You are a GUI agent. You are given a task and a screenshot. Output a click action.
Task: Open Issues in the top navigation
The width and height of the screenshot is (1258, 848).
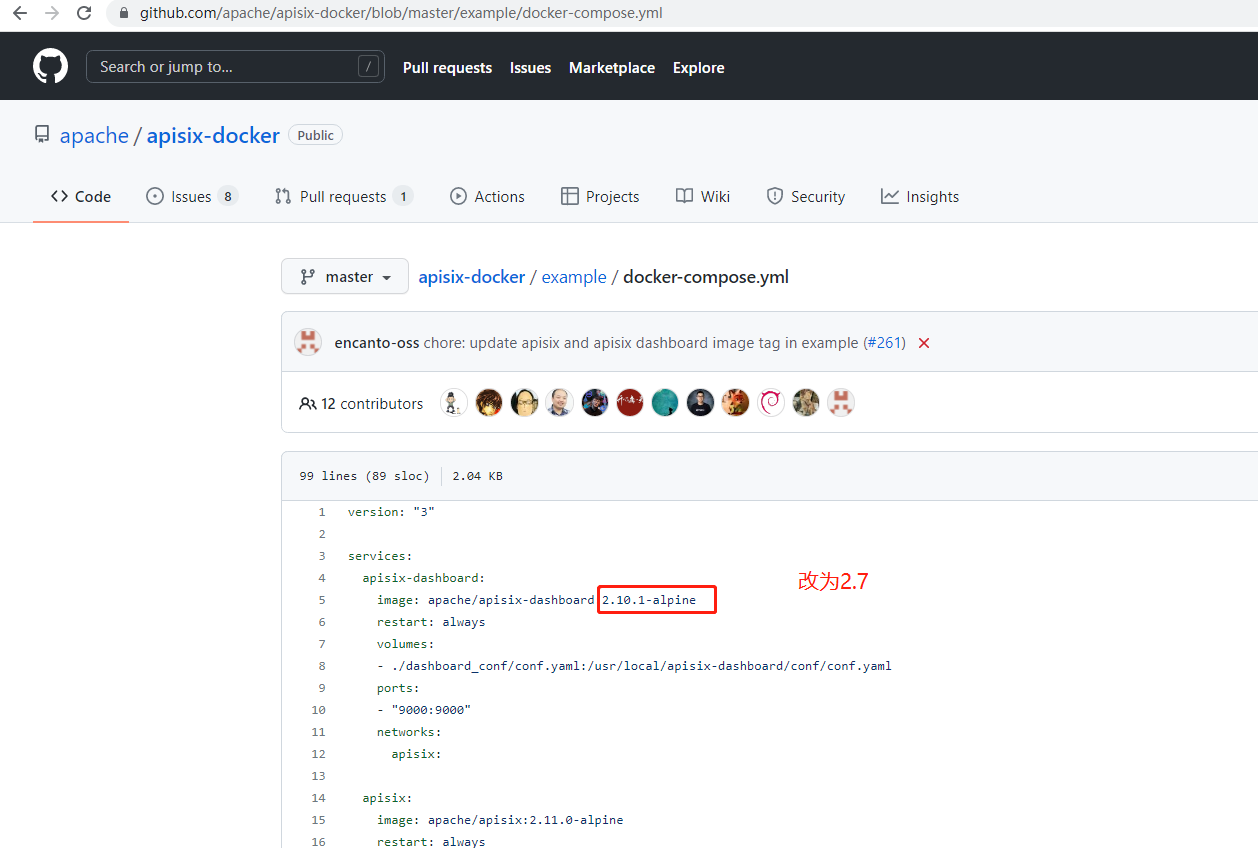[x=530, y=68]
